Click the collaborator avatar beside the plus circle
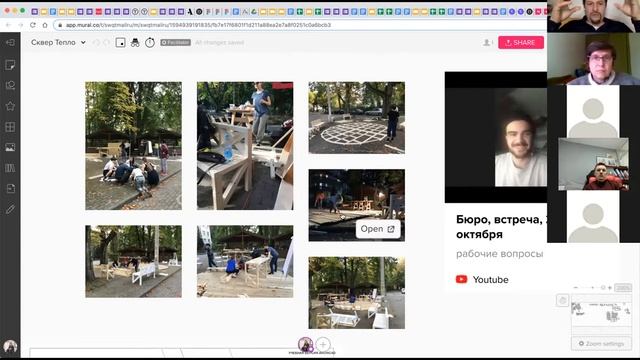Image resolution: width=640 pixels, height=360 pixels. point(305,344)
